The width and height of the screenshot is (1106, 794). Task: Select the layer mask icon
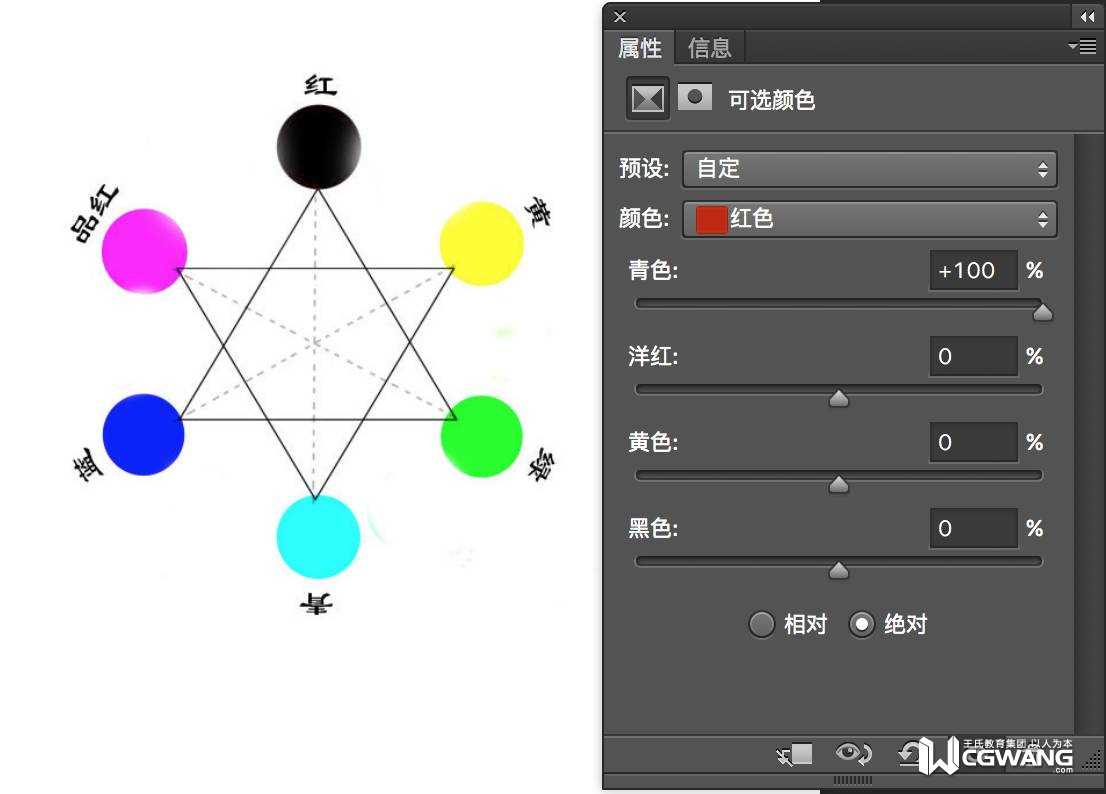pos(695,97)
